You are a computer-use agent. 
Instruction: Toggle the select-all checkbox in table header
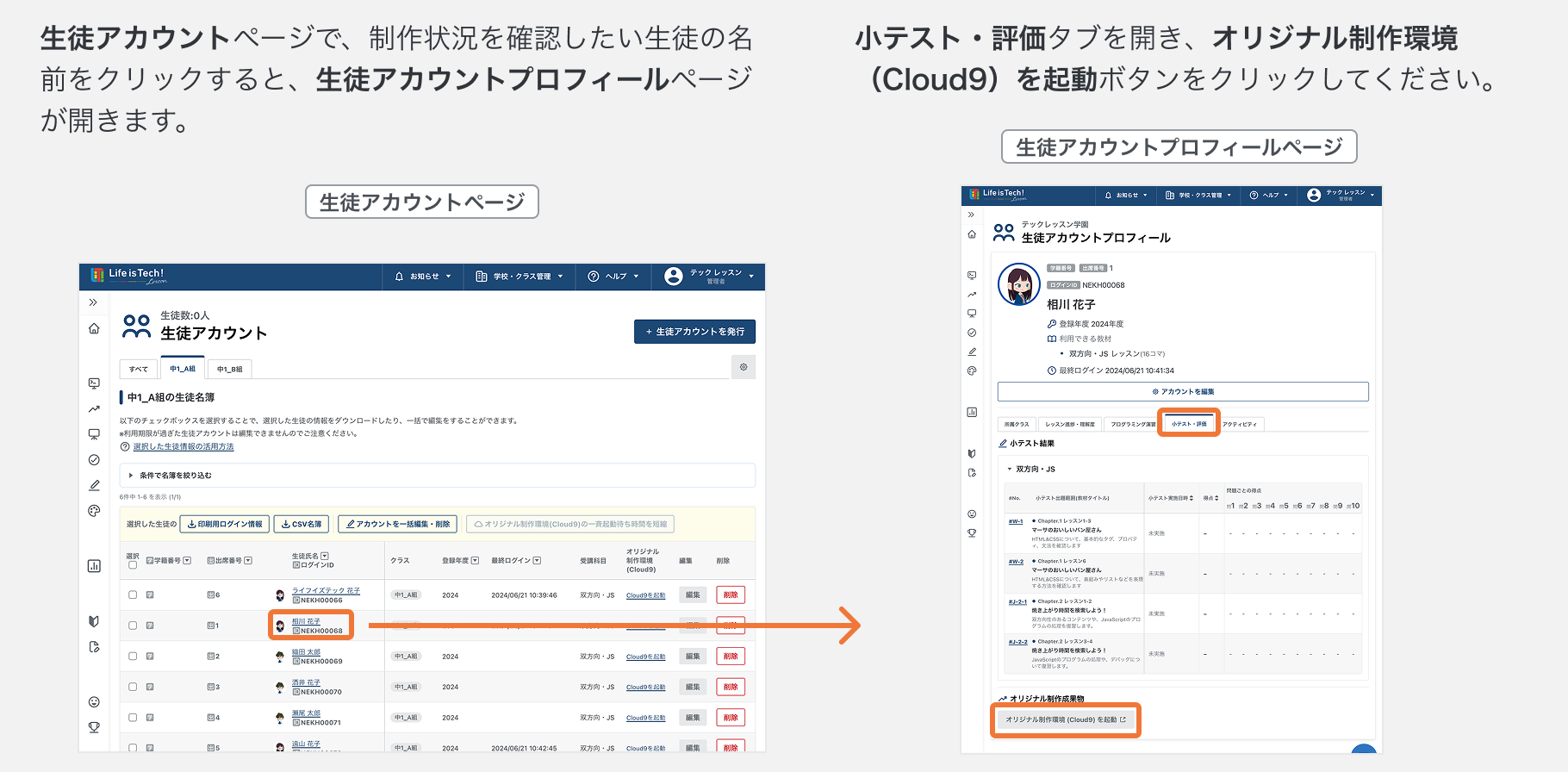(133, 565)
